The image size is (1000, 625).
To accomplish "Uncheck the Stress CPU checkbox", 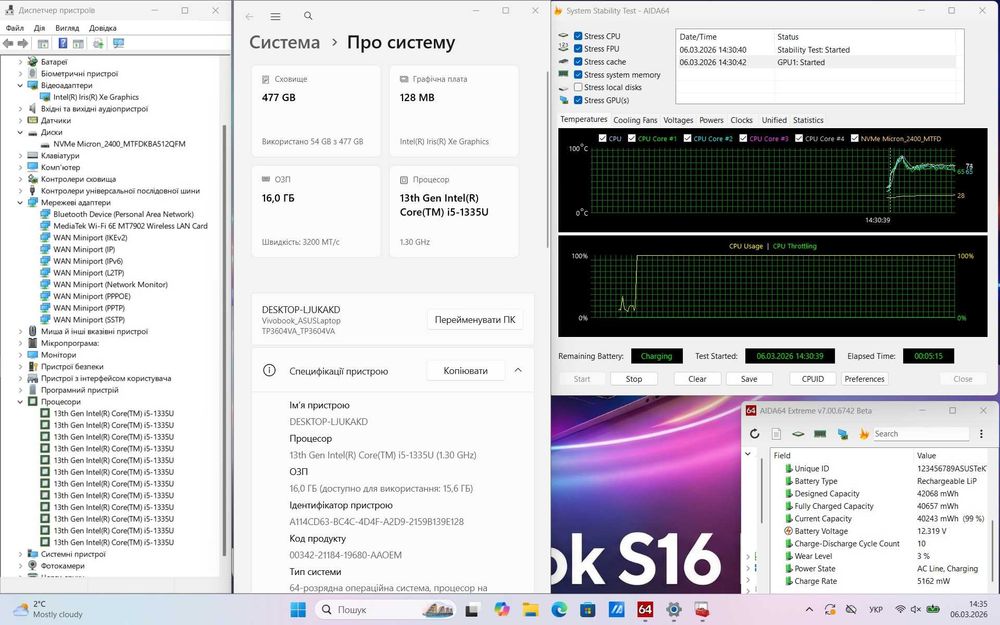I will 578,36.
